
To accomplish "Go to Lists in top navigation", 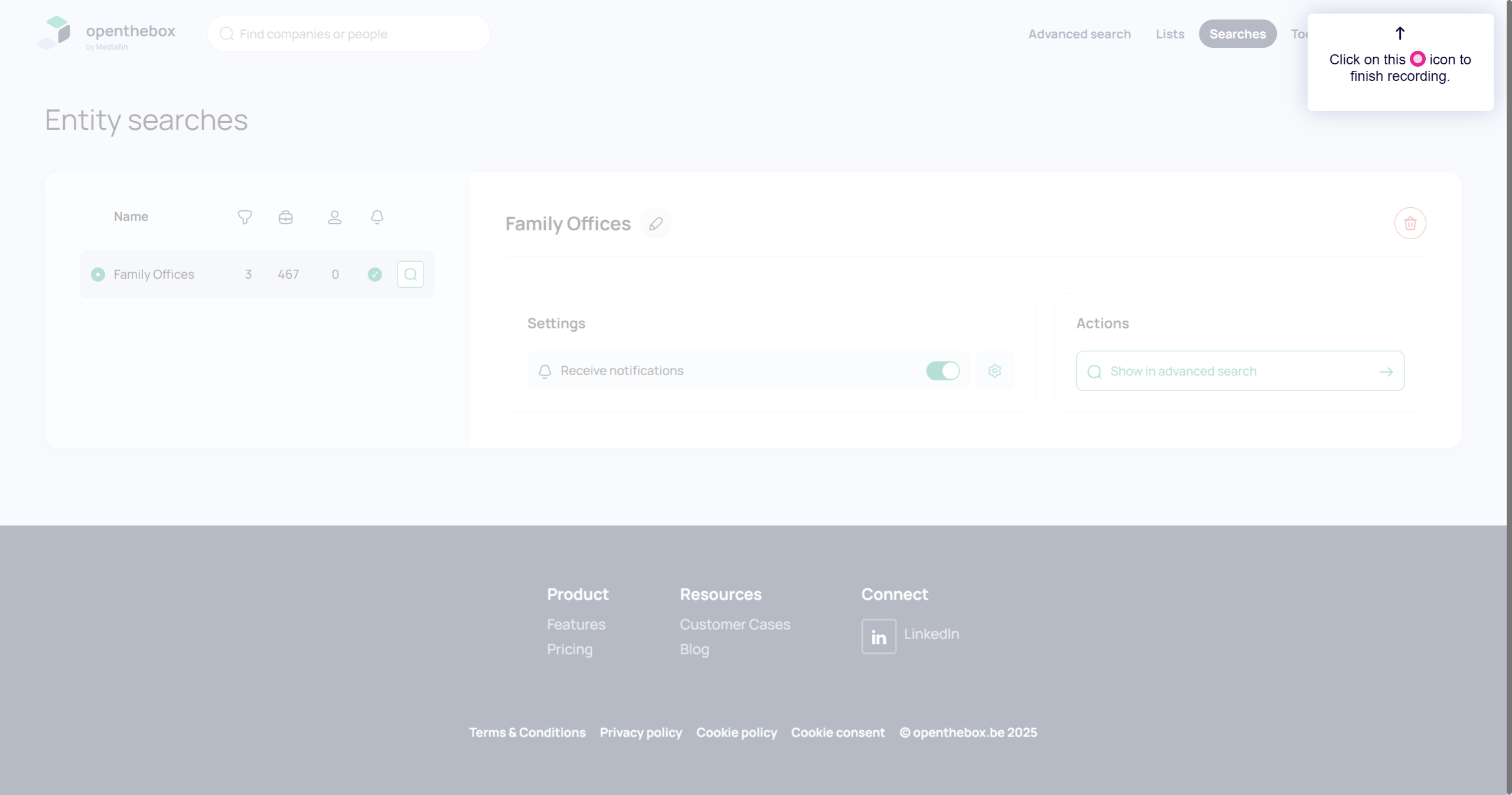I will 1169,34.
